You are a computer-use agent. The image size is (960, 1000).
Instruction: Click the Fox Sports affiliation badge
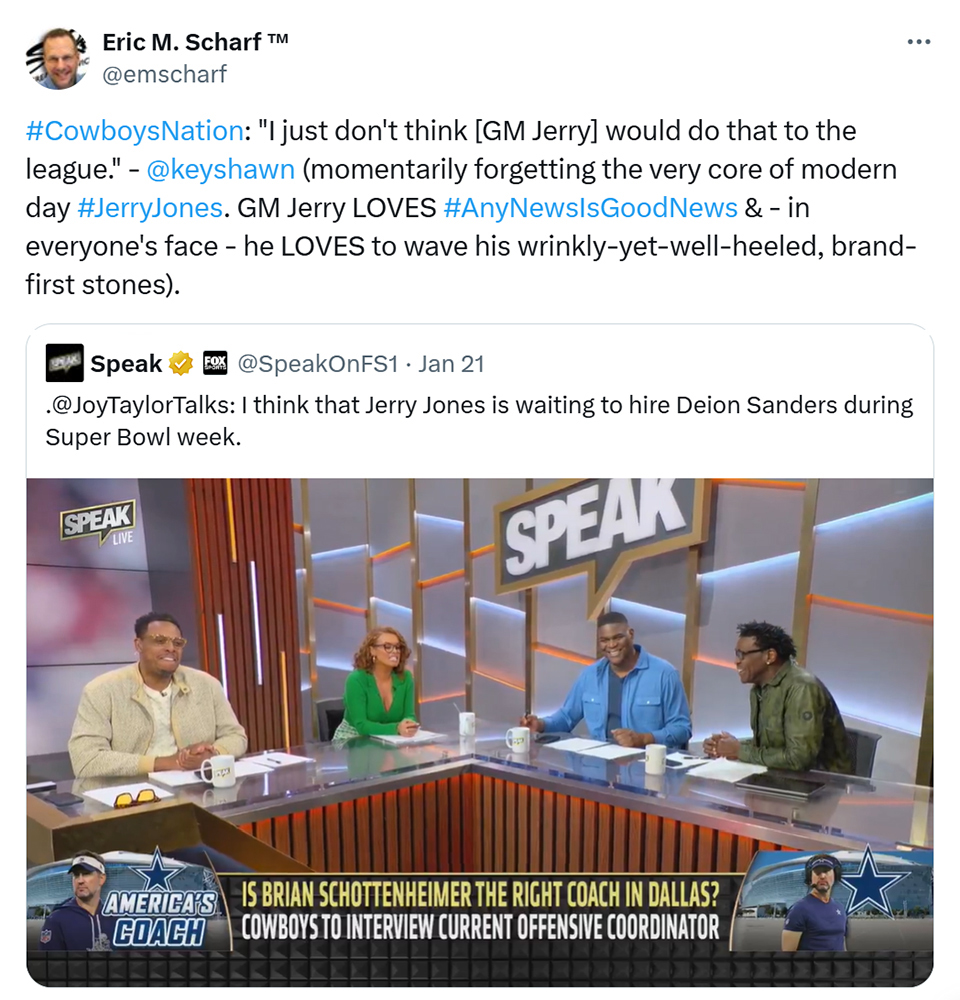pyautogui.click(x=215, y=363)
